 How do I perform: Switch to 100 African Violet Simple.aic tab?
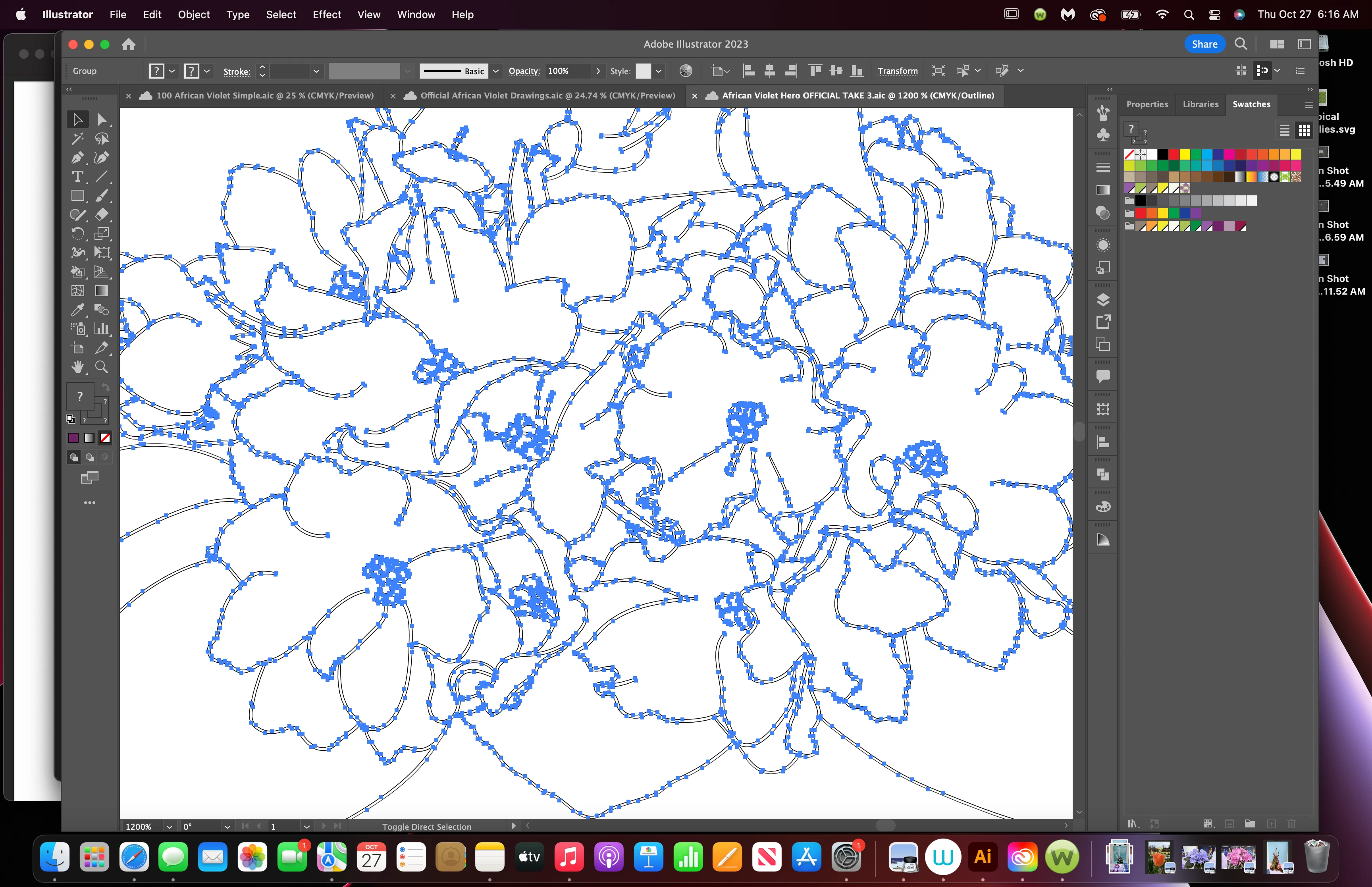264,96
